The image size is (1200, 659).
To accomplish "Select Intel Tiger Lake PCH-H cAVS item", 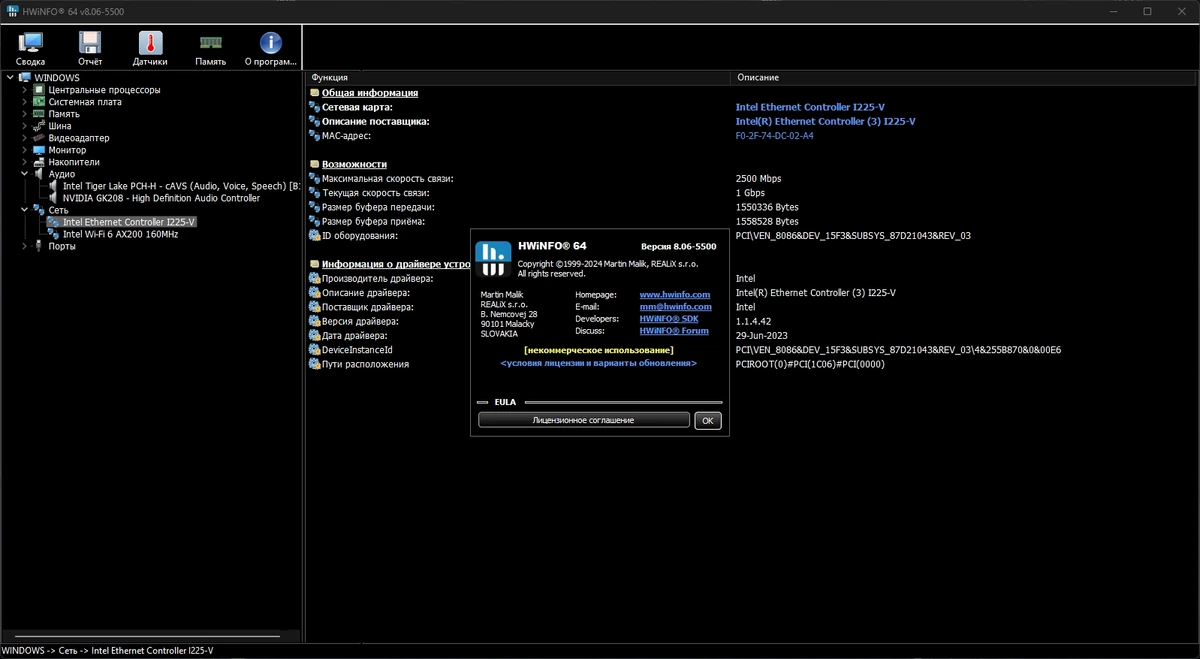I will [x=181, y=186].
